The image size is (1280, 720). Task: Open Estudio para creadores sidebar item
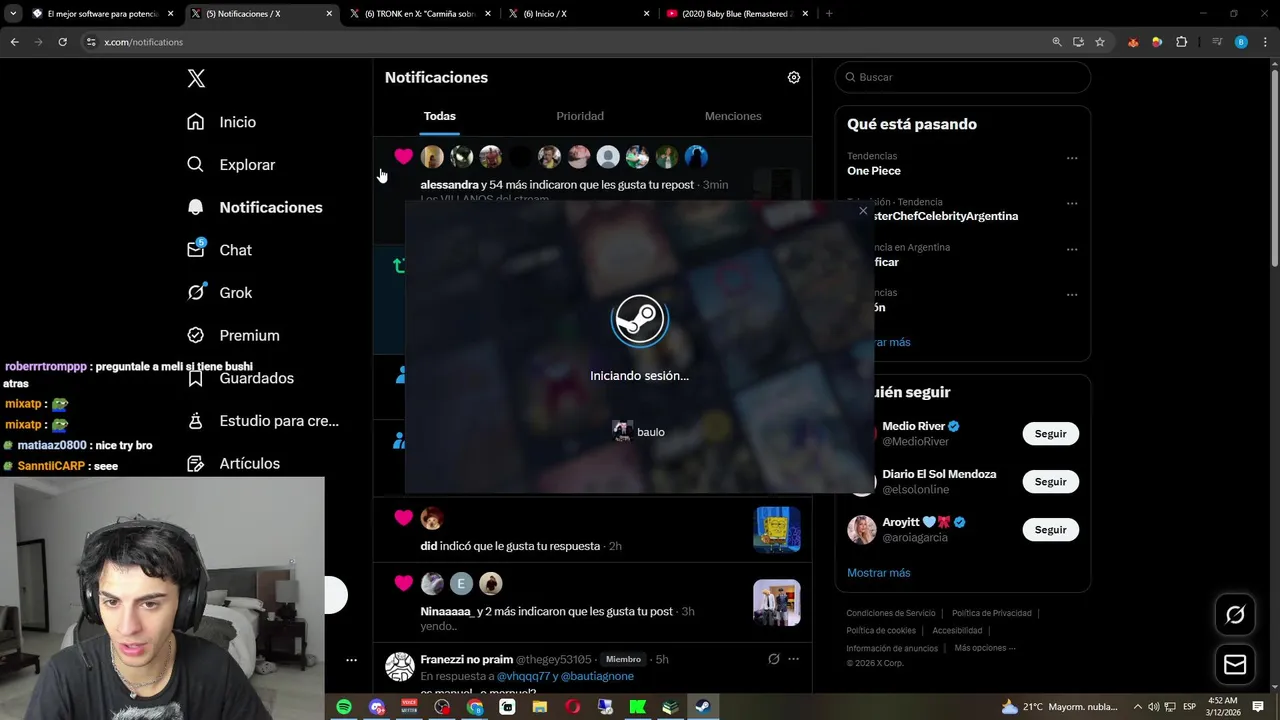tap(263, 421)
